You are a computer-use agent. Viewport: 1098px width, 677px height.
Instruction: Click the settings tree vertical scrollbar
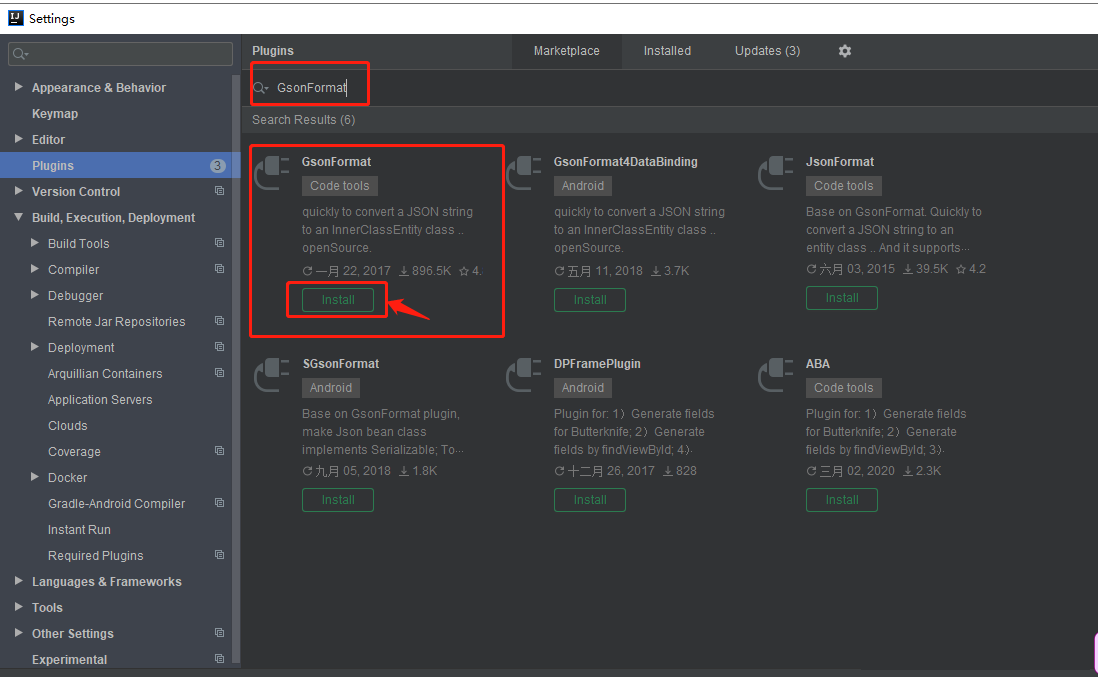(236, 368)
